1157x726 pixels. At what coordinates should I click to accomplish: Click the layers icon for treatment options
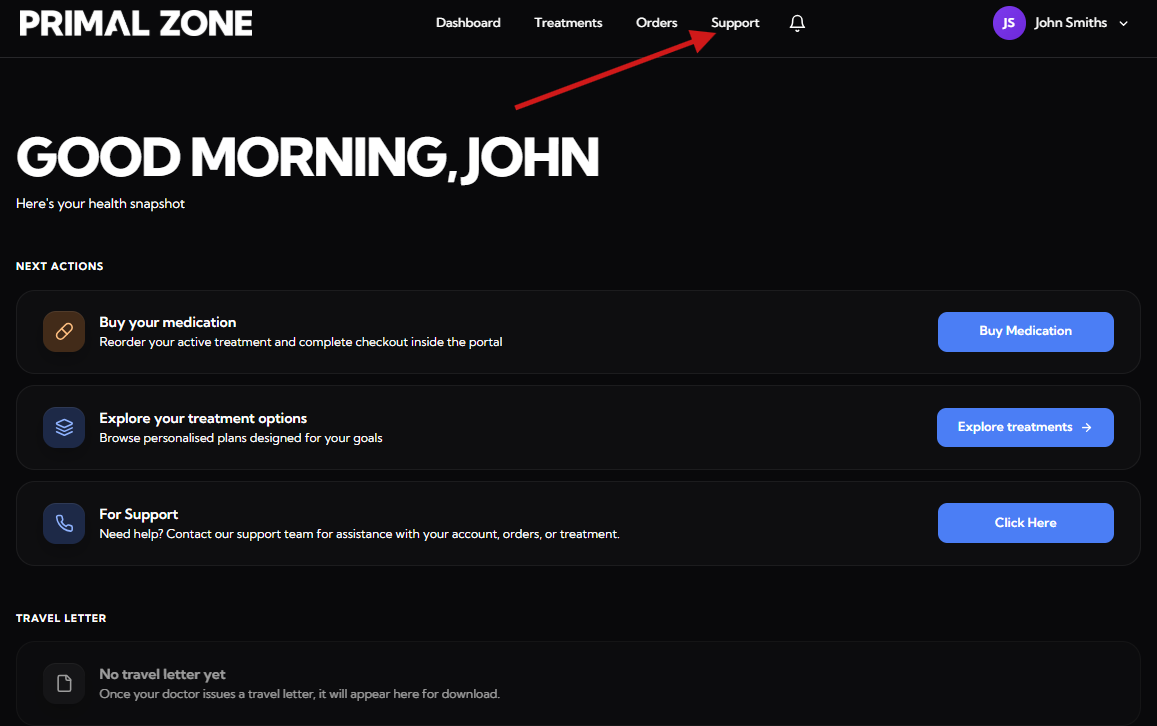click(64, 427)
